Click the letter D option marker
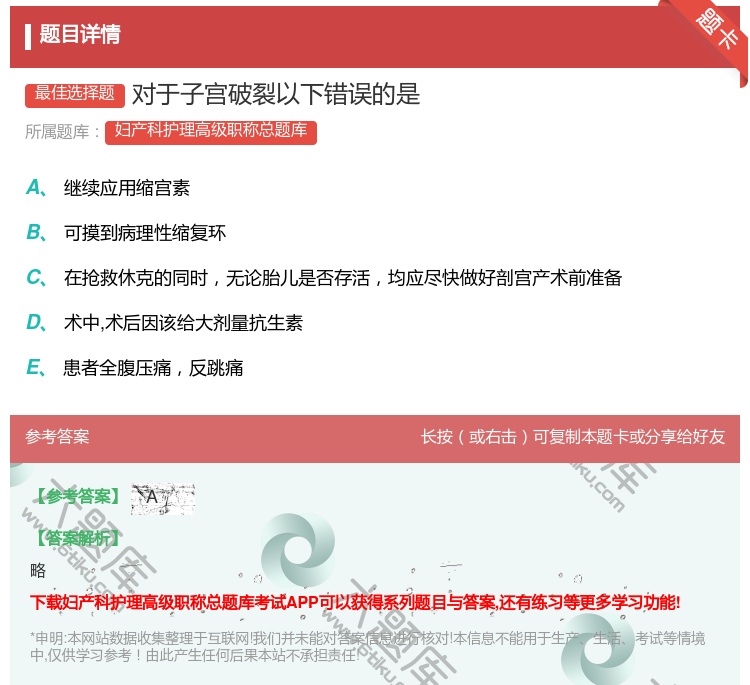This screenshot has width=750, height=685. (x=36, y=323)
